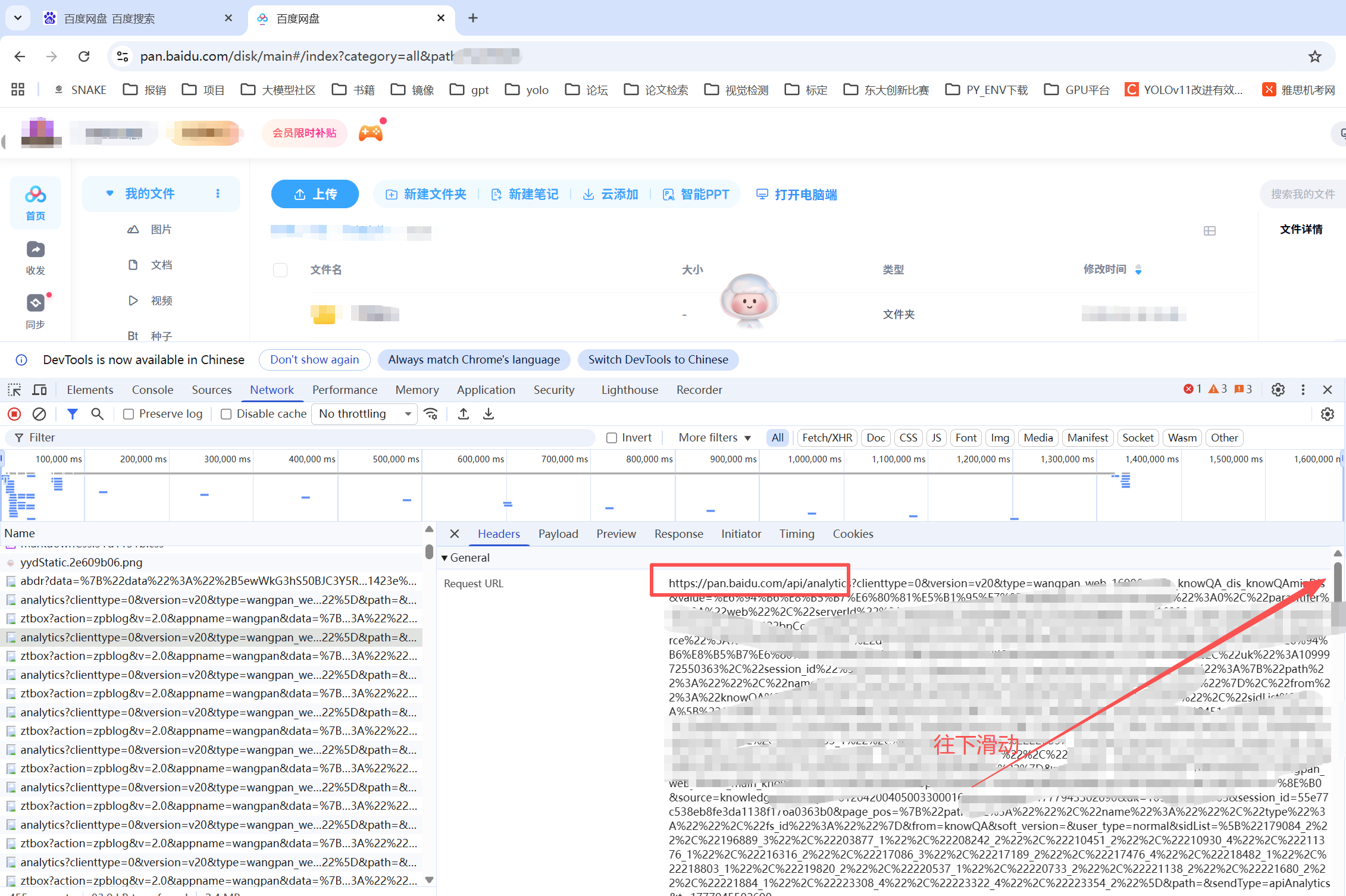The image size is (1346, 896).
Task: Close the request details pane
Action: pos(455,534)
